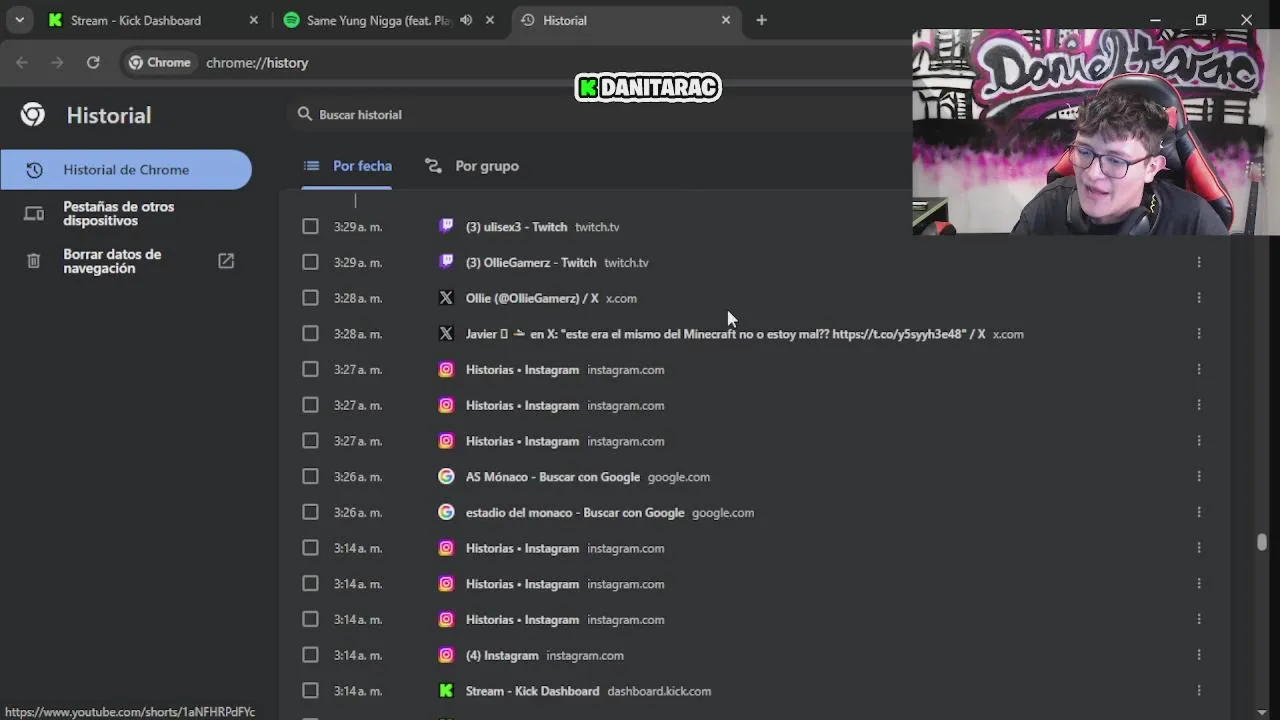Open the (3) OllieGamerz - Twitch history link
Screen dimensions: 1280x720
[531, 263]
